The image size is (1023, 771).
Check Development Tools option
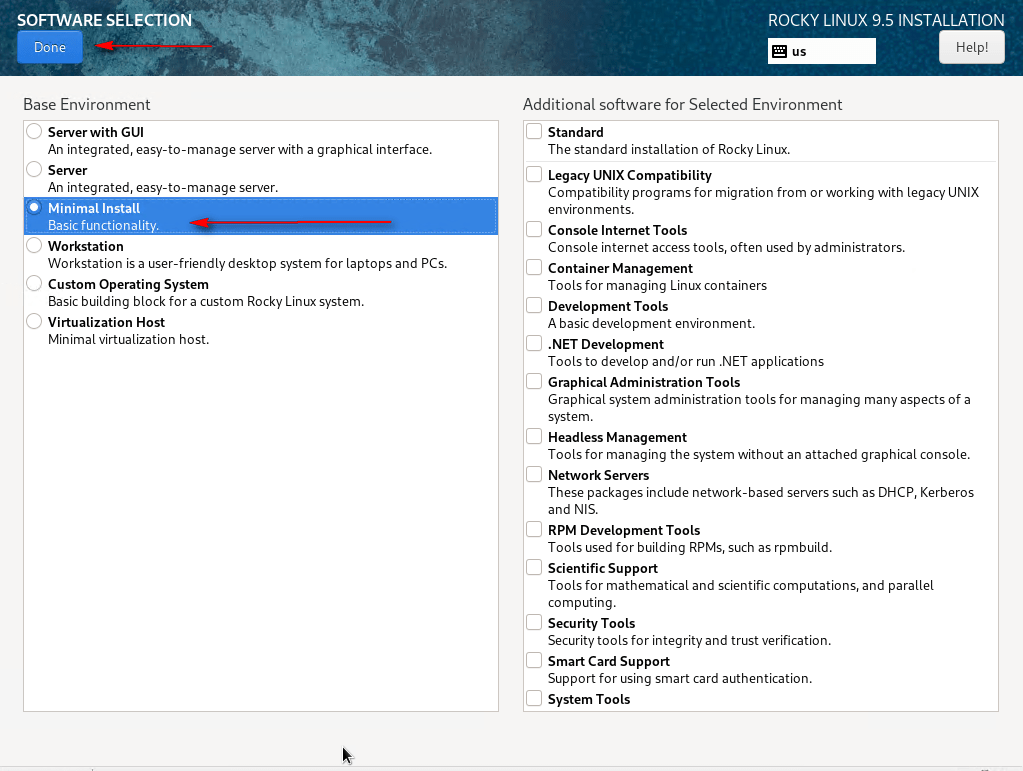coord(535,306)
